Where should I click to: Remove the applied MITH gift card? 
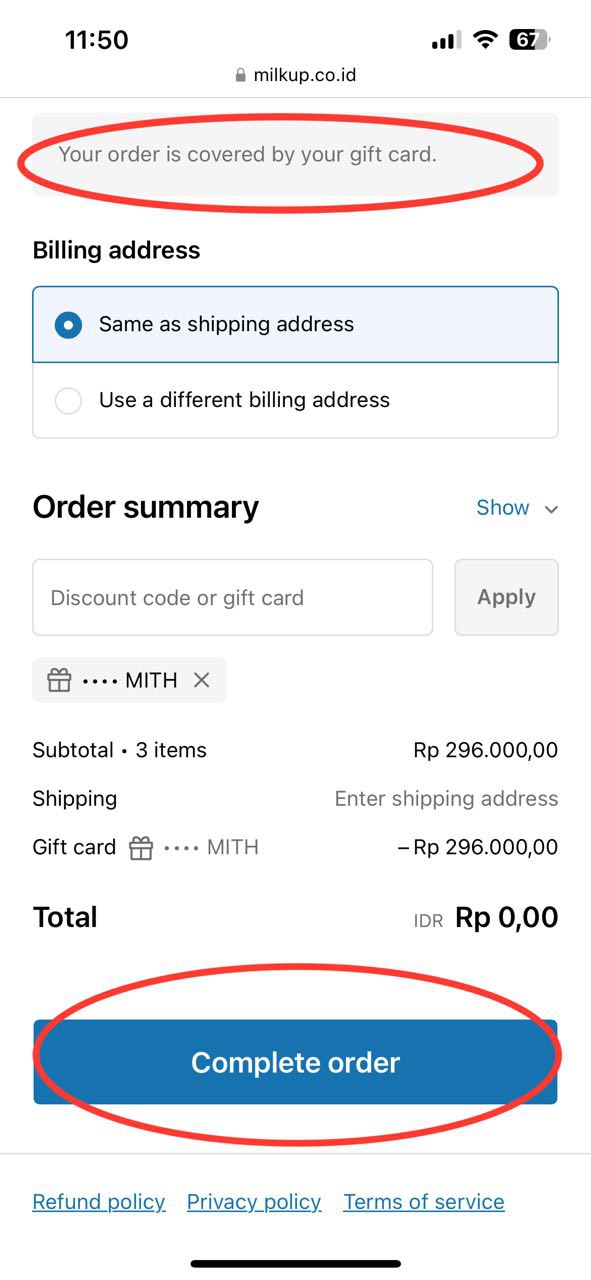point(201,680)
